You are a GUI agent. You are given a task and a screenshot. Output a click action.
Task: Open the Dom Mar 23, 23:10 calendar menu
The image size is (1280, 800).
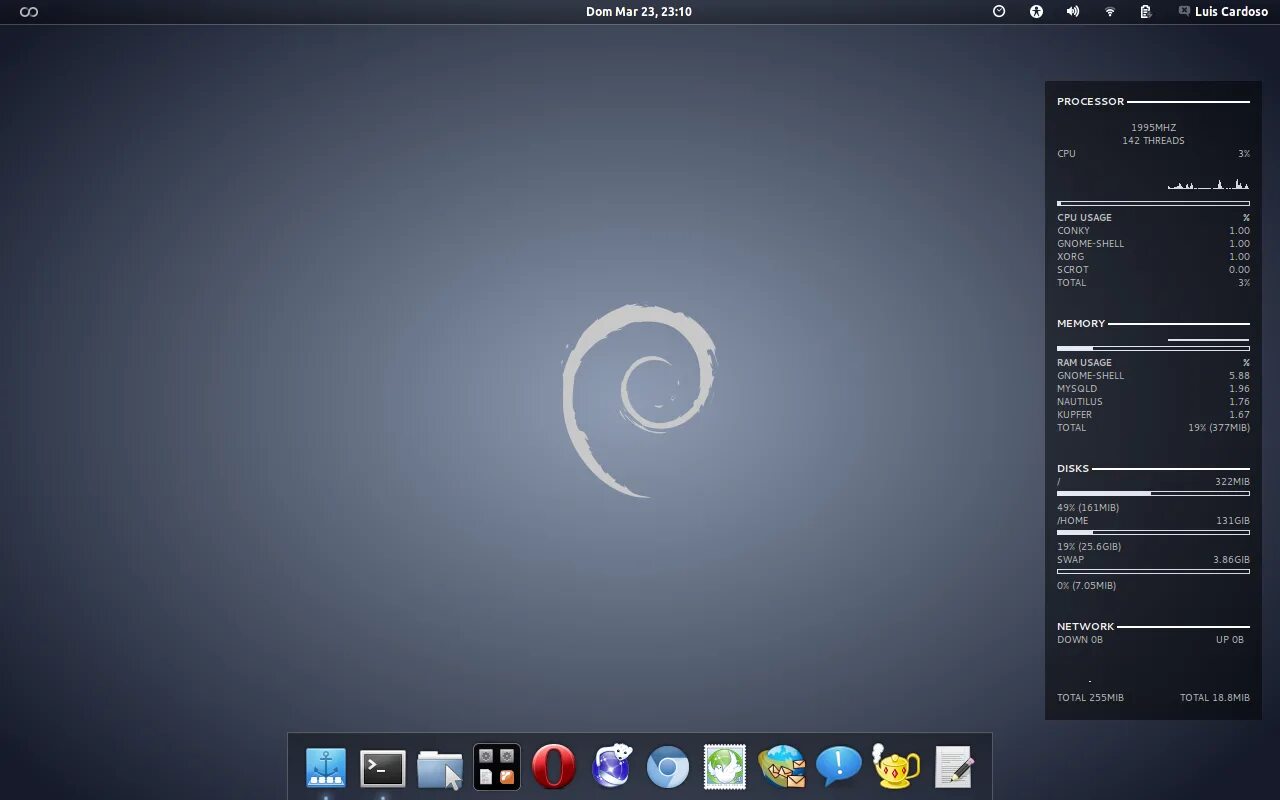[639, 12]
